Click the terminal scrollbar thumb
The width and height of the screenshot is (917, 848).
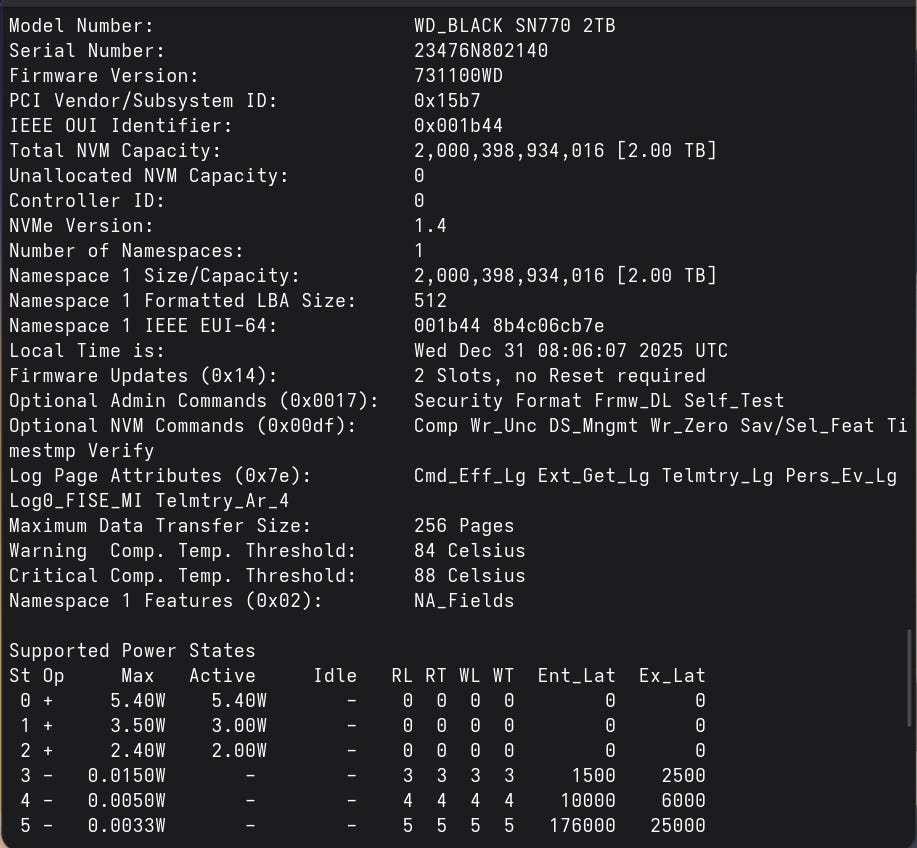coord(909,677)
